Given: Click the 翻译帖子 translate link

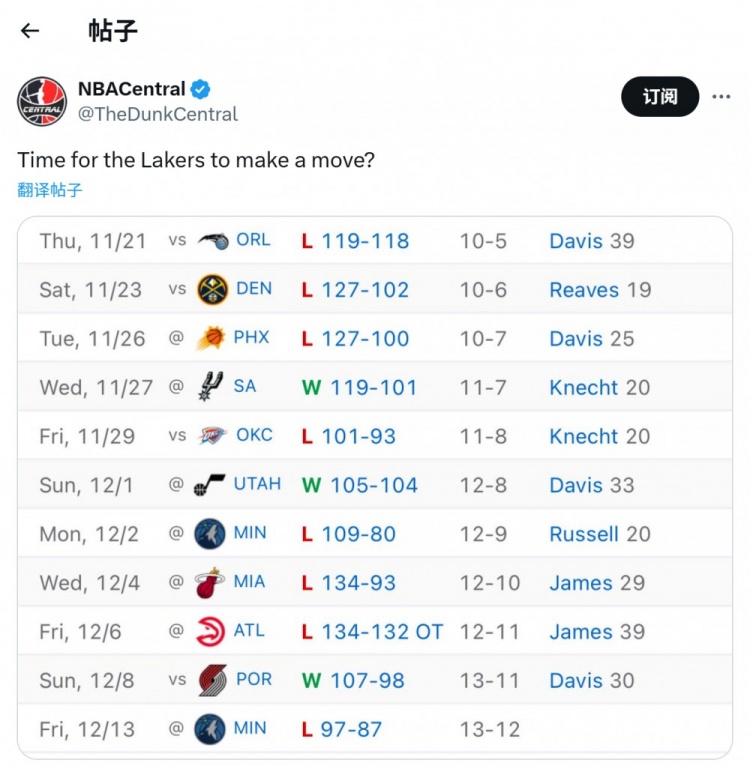Looking at the screenshot, I should (50, 190).
